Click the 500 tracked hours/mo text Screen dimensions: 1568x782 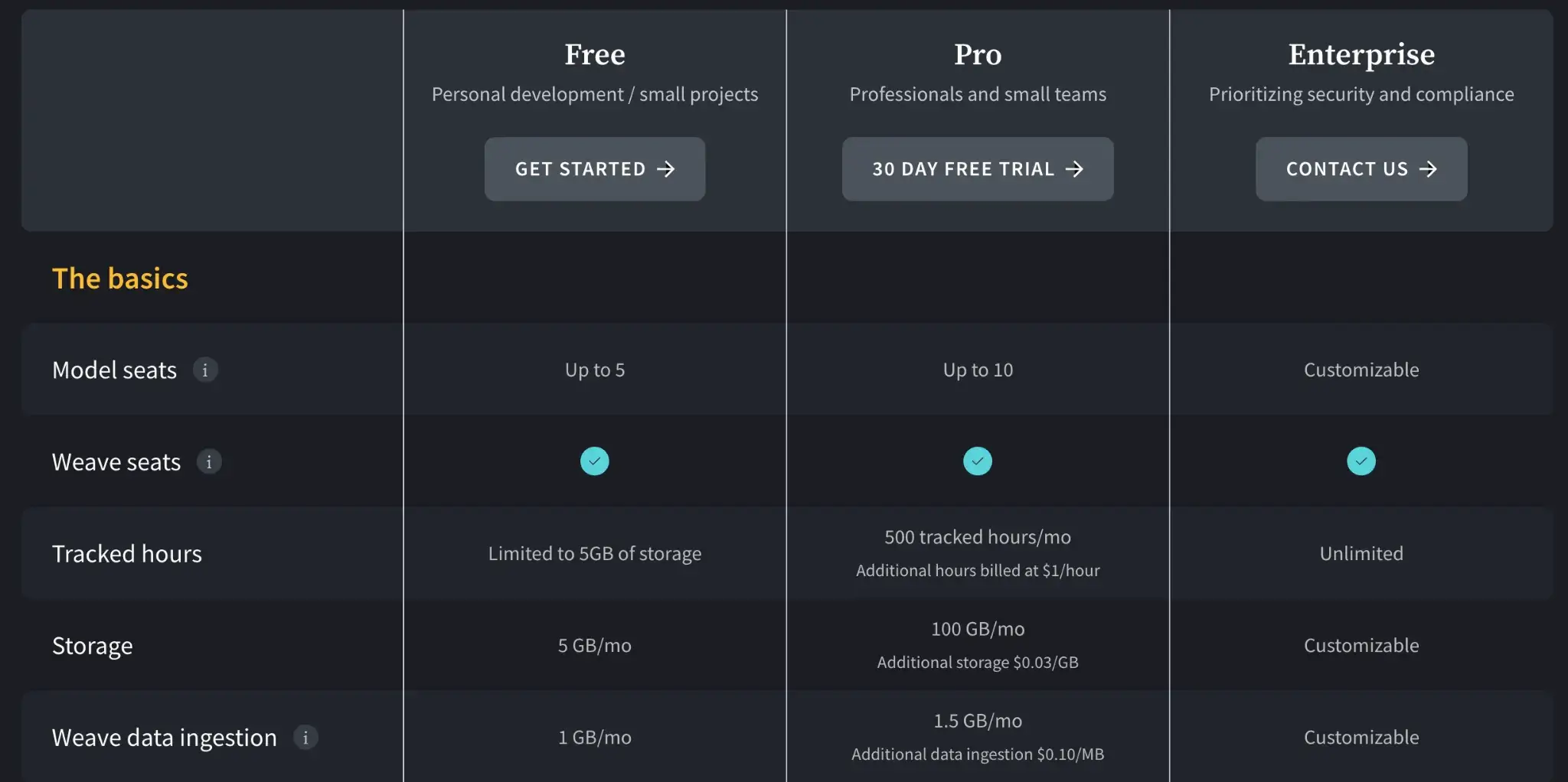[x=978, y=537]
